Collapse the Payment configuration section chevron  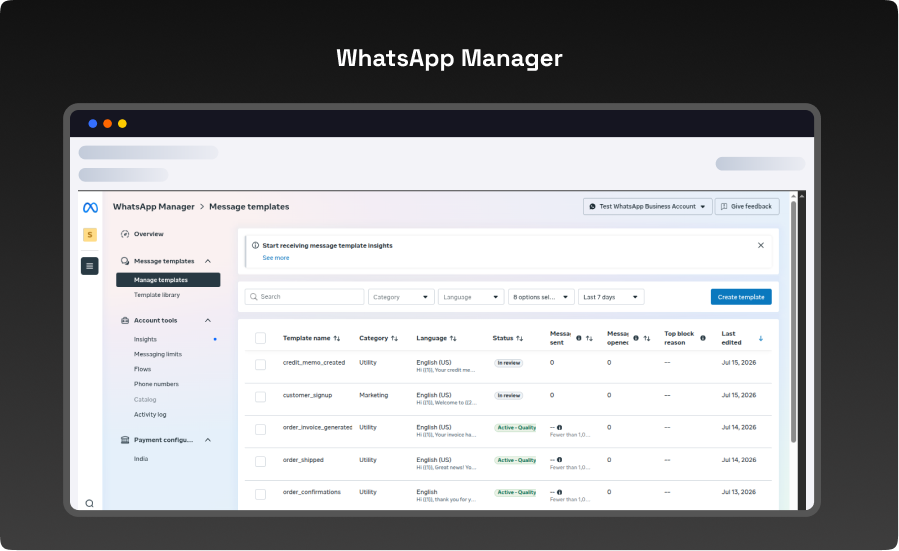pos(208,440)
